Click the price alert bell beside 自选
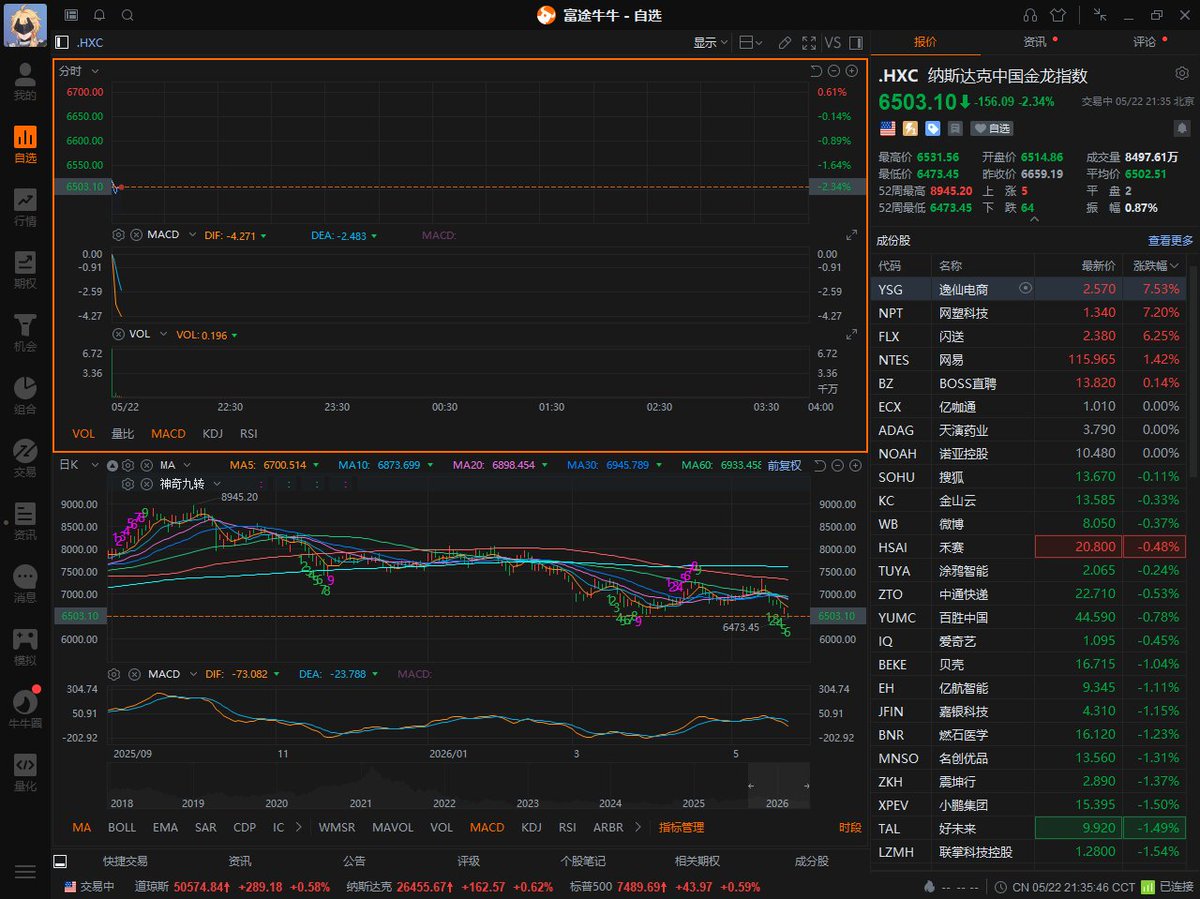This screenshot has height=899, width=1200. tap(1181, 128)
